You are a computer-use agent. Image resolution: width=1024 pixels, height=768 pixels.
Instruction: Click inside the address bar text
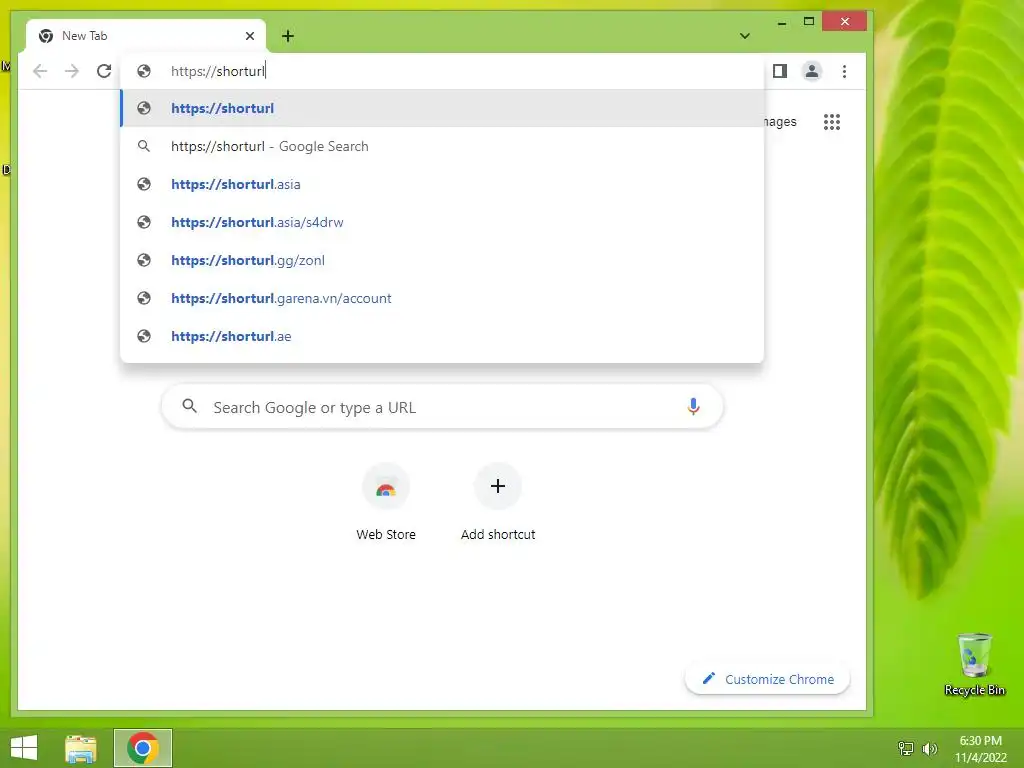(217, 71)
